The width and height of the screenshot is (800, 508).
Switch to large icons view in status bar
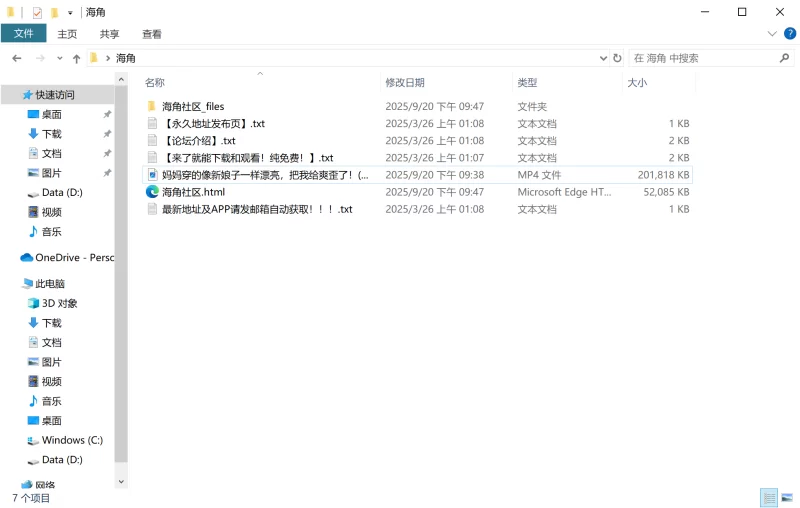point(787,498)
